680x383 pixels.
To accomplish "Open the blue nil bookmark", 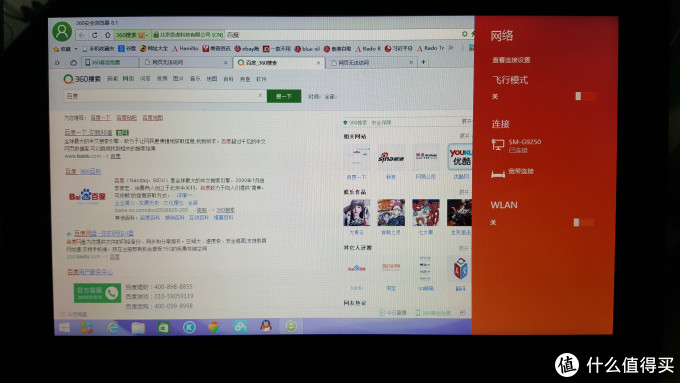I will coord(307,49).
